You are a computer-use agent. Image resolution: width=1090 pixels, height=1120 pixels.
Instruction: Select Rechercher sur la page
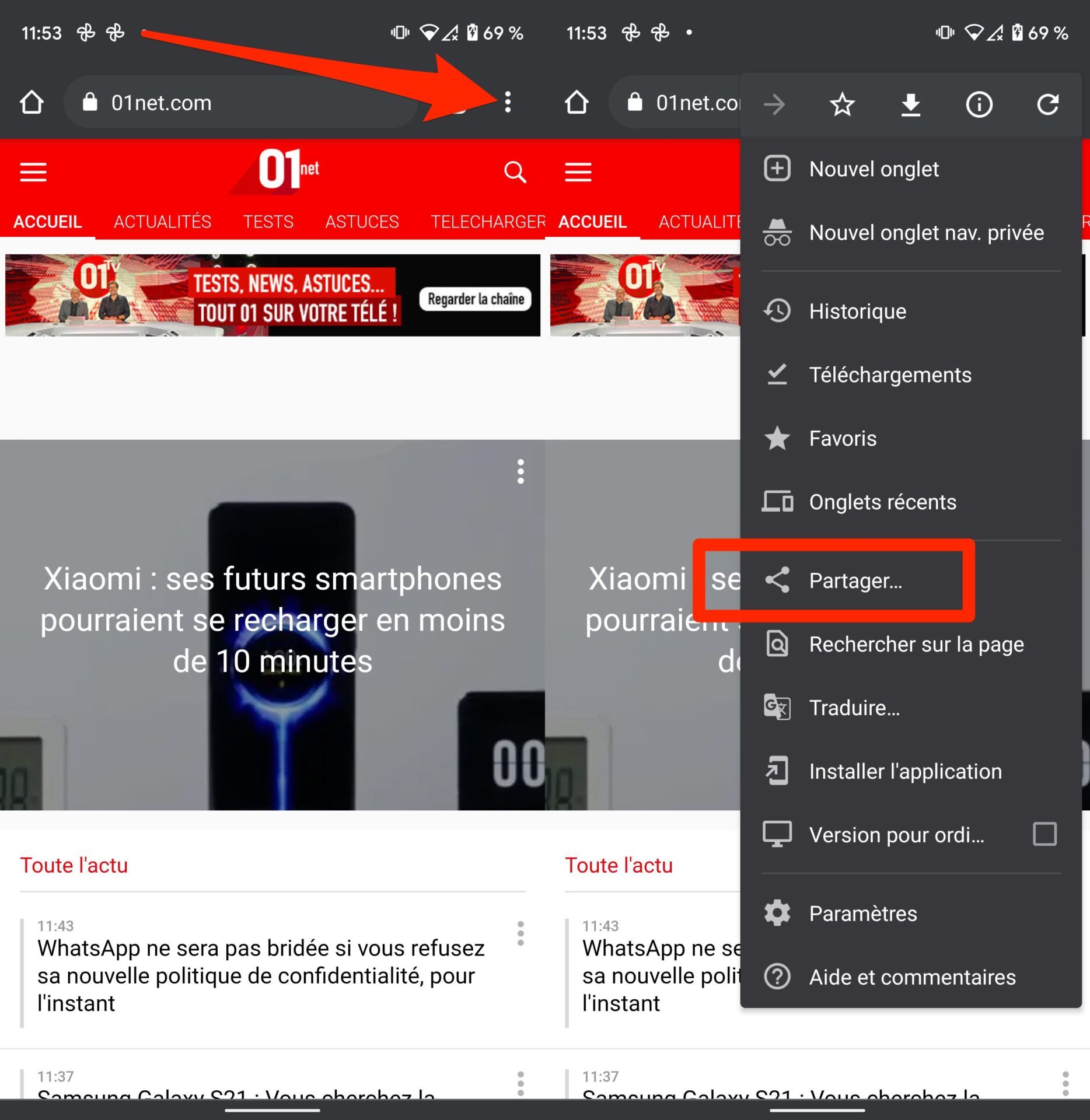911,645
